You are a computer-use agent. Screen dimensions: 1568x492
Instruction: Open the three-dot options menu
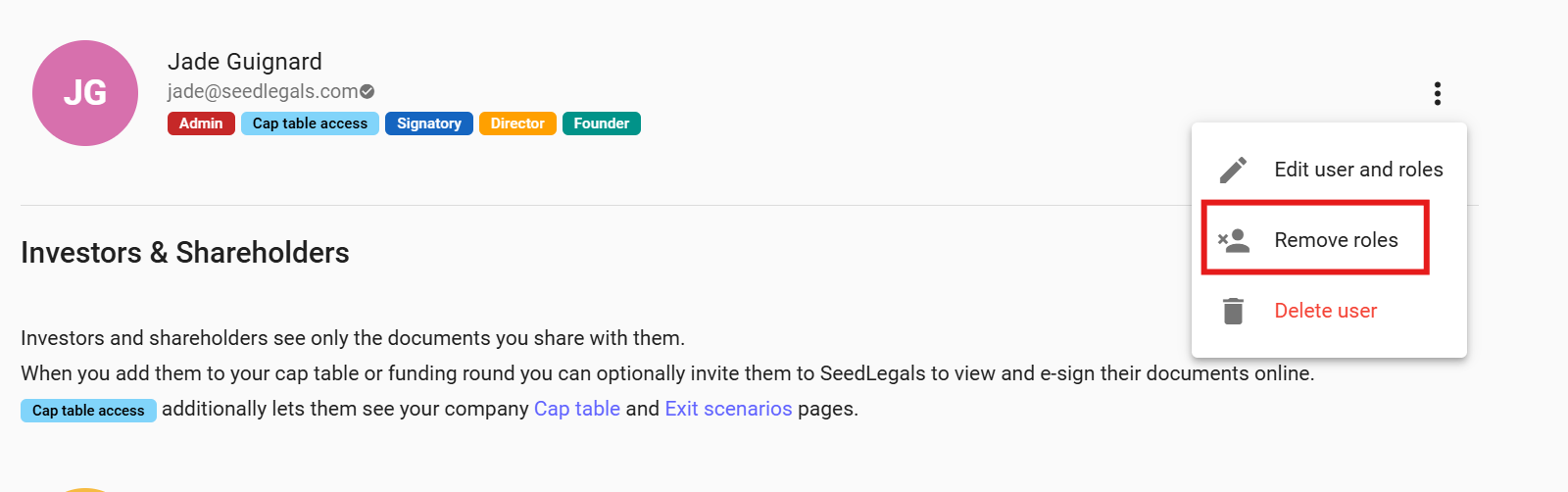tap(1437, 93)
